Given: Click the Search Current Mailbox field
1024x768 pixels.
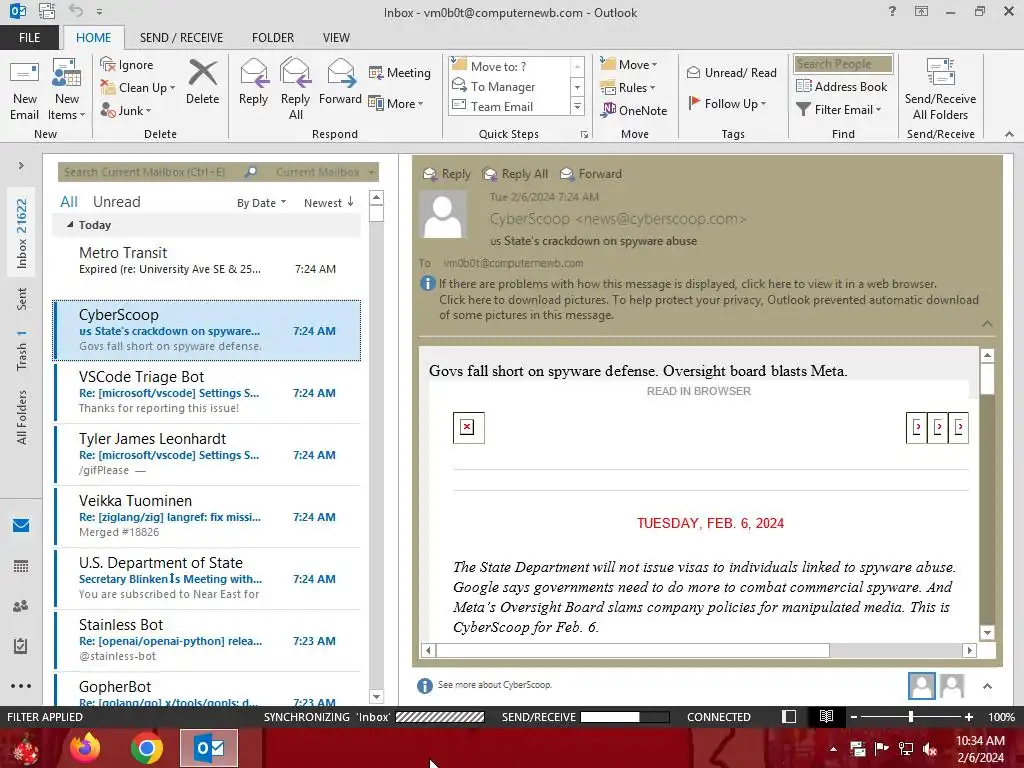Looking at the screenshot, I should point(150,172).
